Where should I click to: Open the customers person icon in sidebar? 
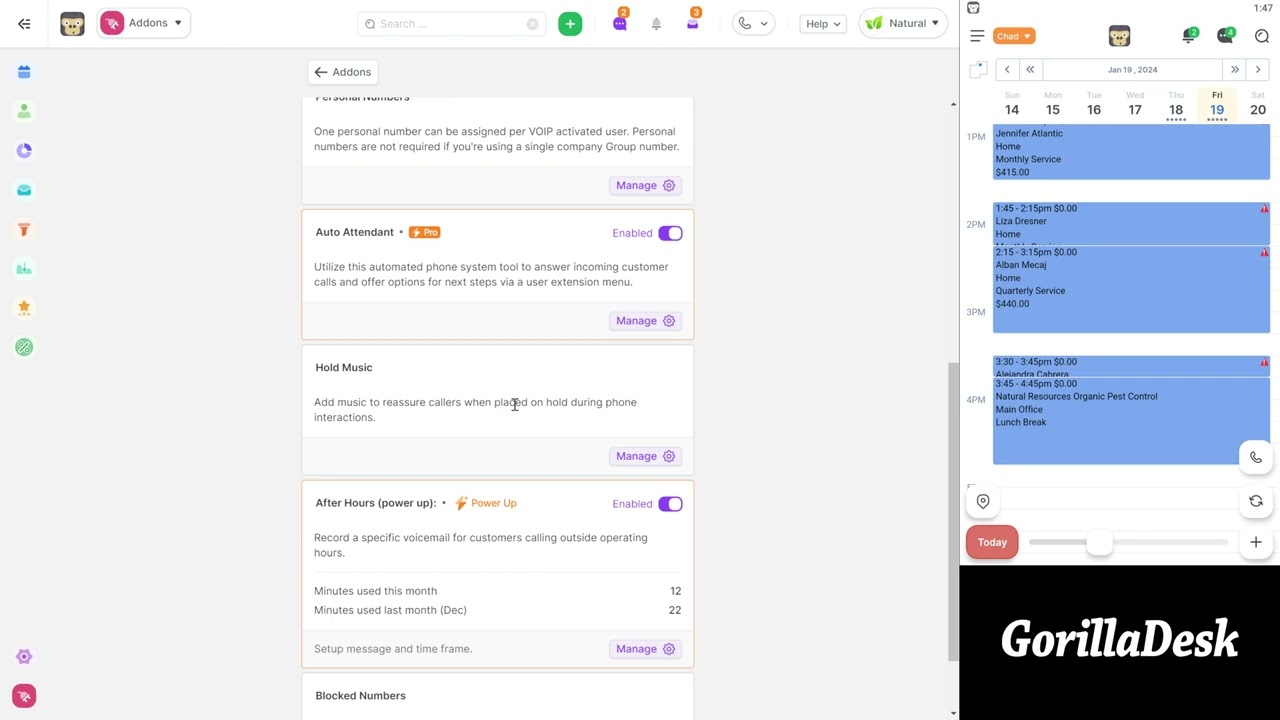click(24, 111)
